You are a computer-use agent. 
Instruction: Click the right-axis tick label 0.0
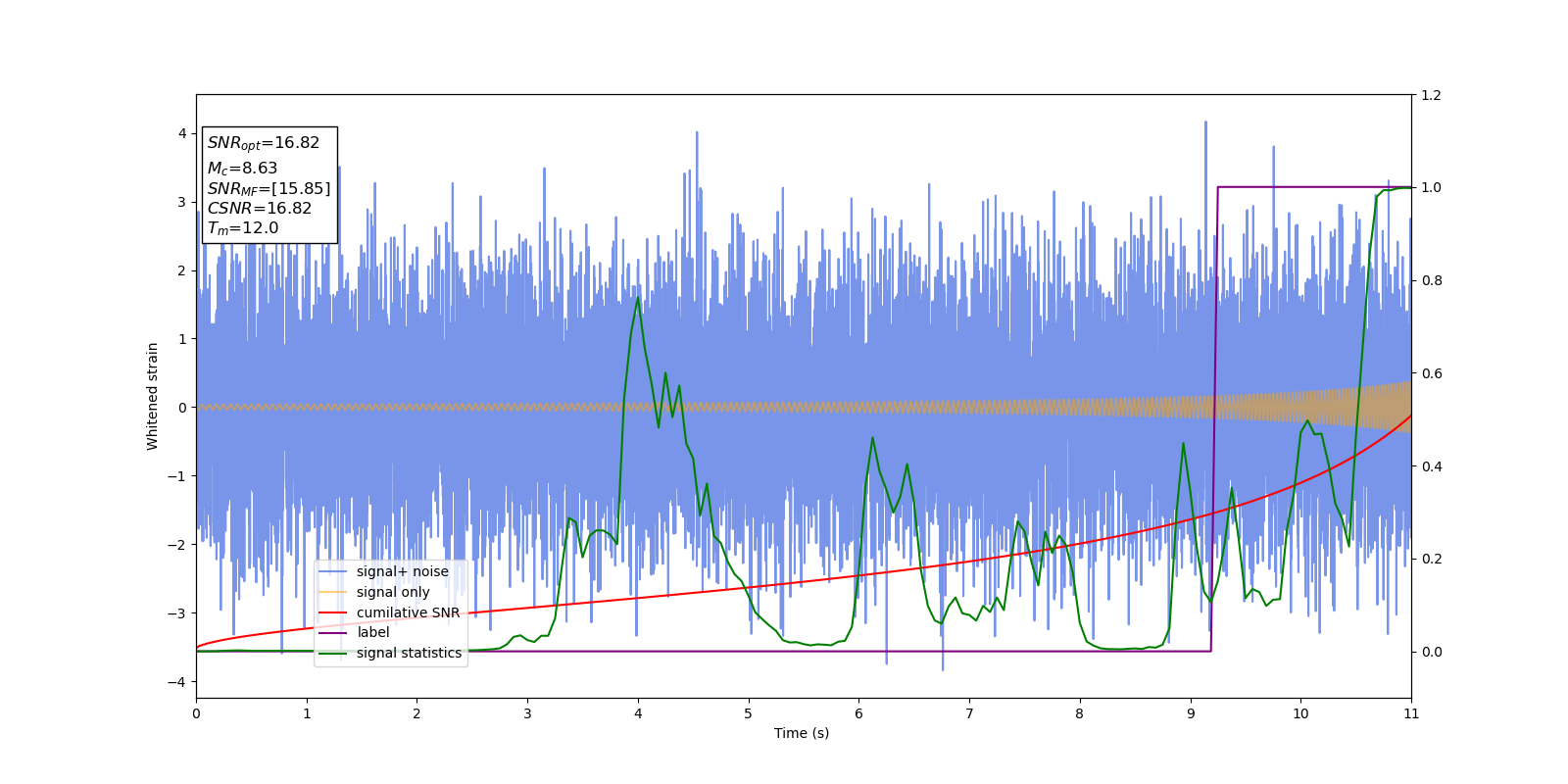tap(1431, 652)
